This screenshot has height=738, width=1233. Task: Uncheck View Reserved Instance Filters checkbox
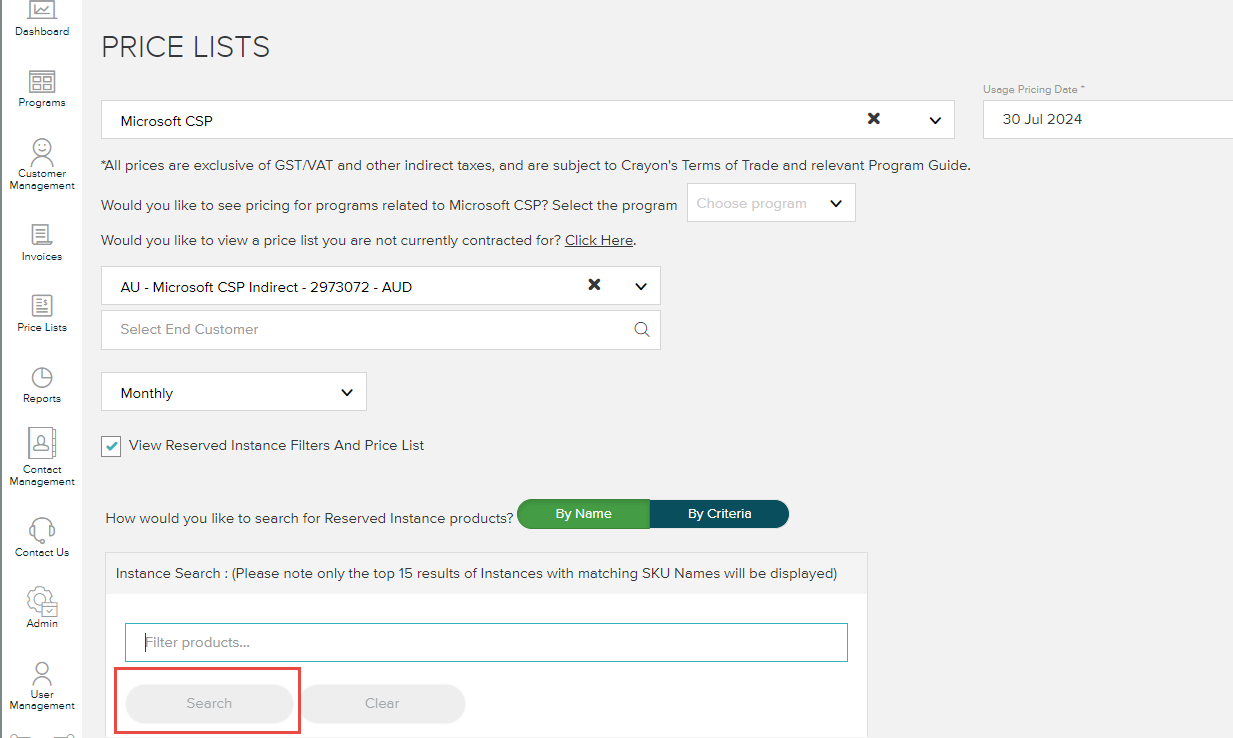[x=111, y=446]
